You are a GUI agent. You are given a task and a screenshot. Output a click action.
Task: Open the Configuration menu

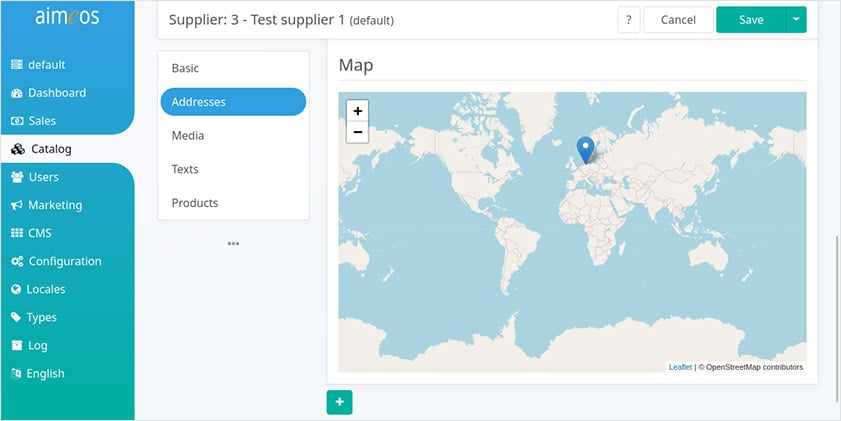65,262
